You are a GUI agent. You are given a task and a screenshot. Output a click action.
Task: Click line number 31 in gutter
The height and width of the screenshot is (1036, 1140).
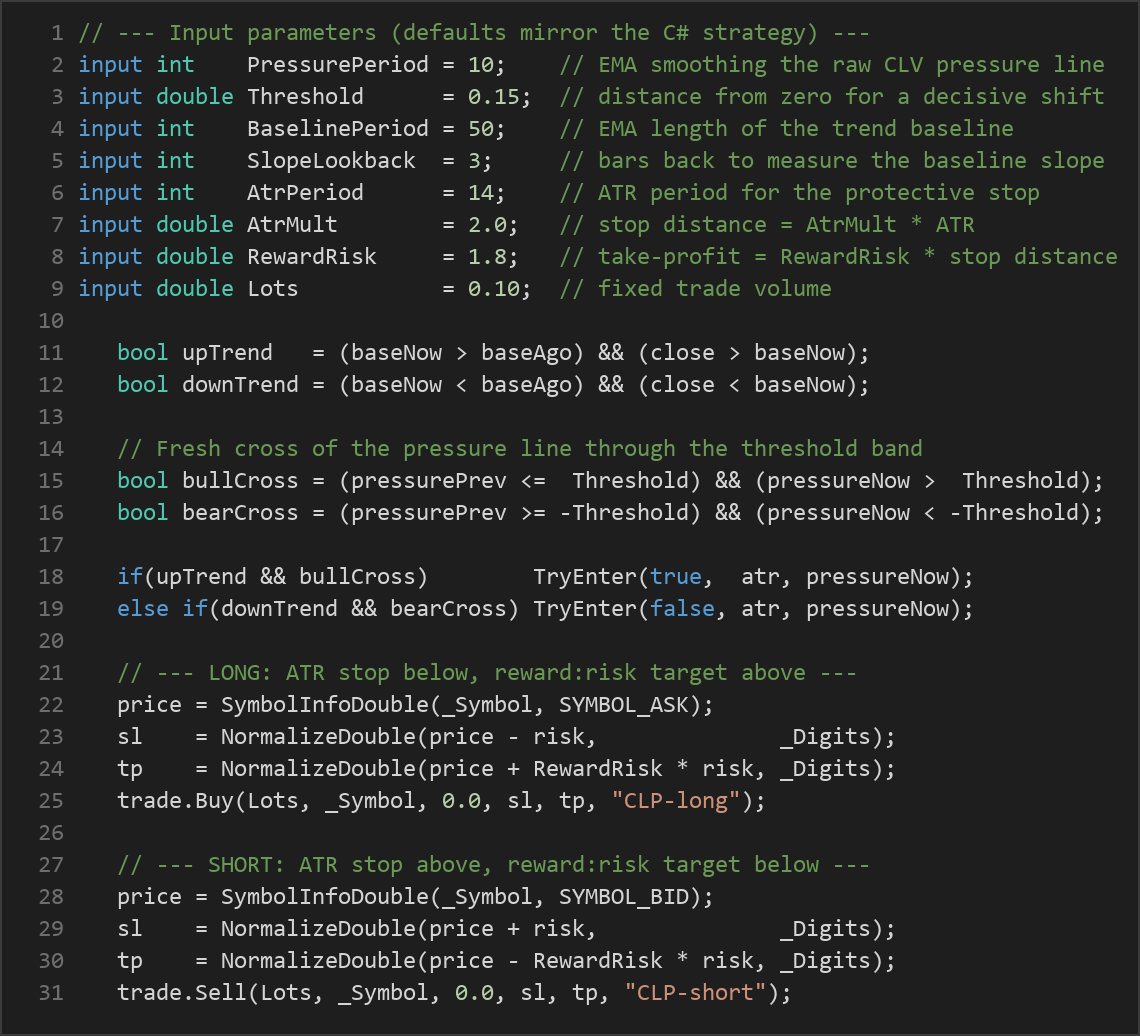pyautogui.click(x=51, y=992)
